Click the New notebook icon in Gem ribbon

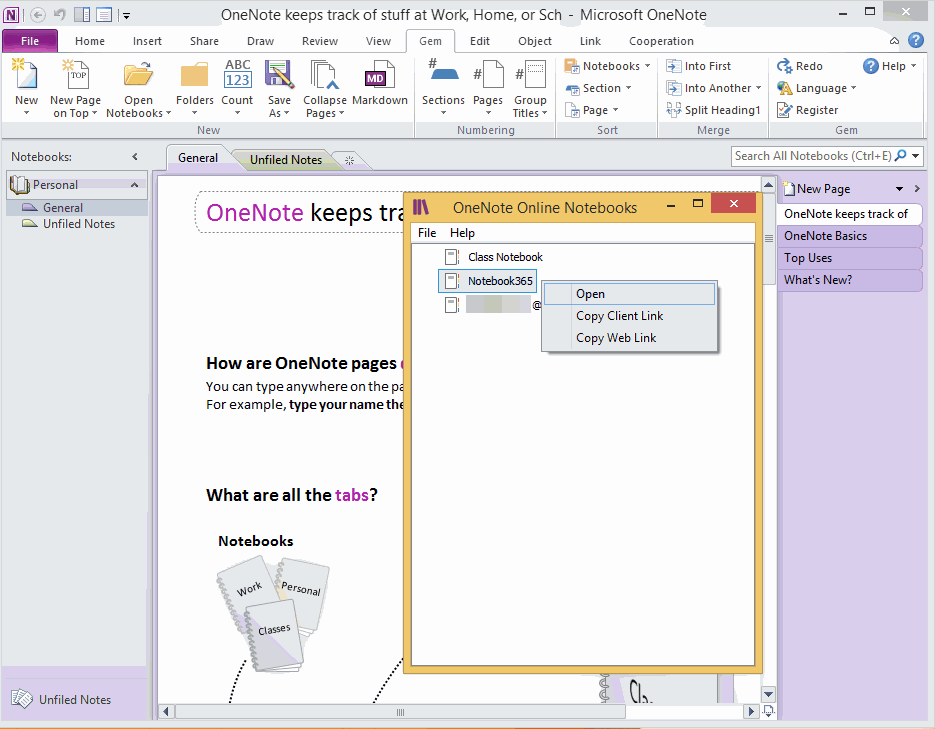pos(26,75)
